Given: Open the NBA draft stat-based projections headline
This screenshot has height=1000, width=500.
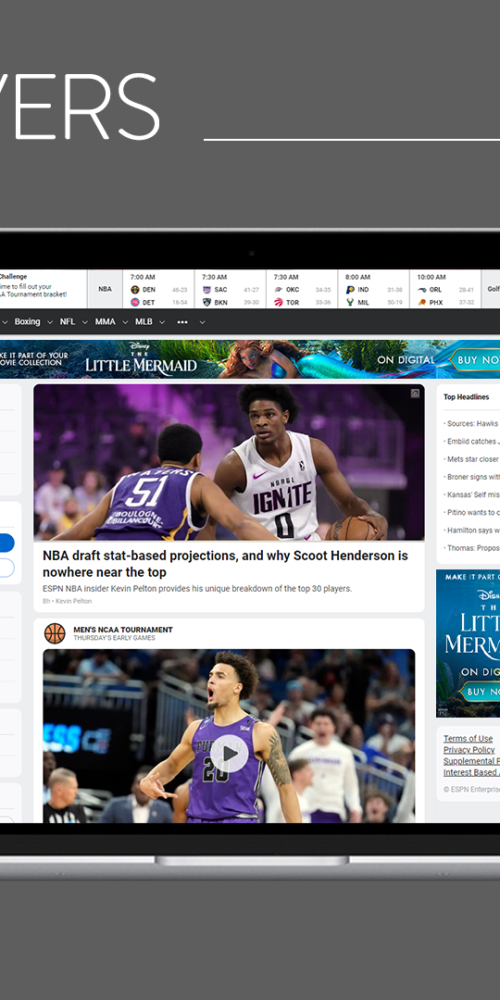Looking at the screenshot, I should click(x=225, y=564).
